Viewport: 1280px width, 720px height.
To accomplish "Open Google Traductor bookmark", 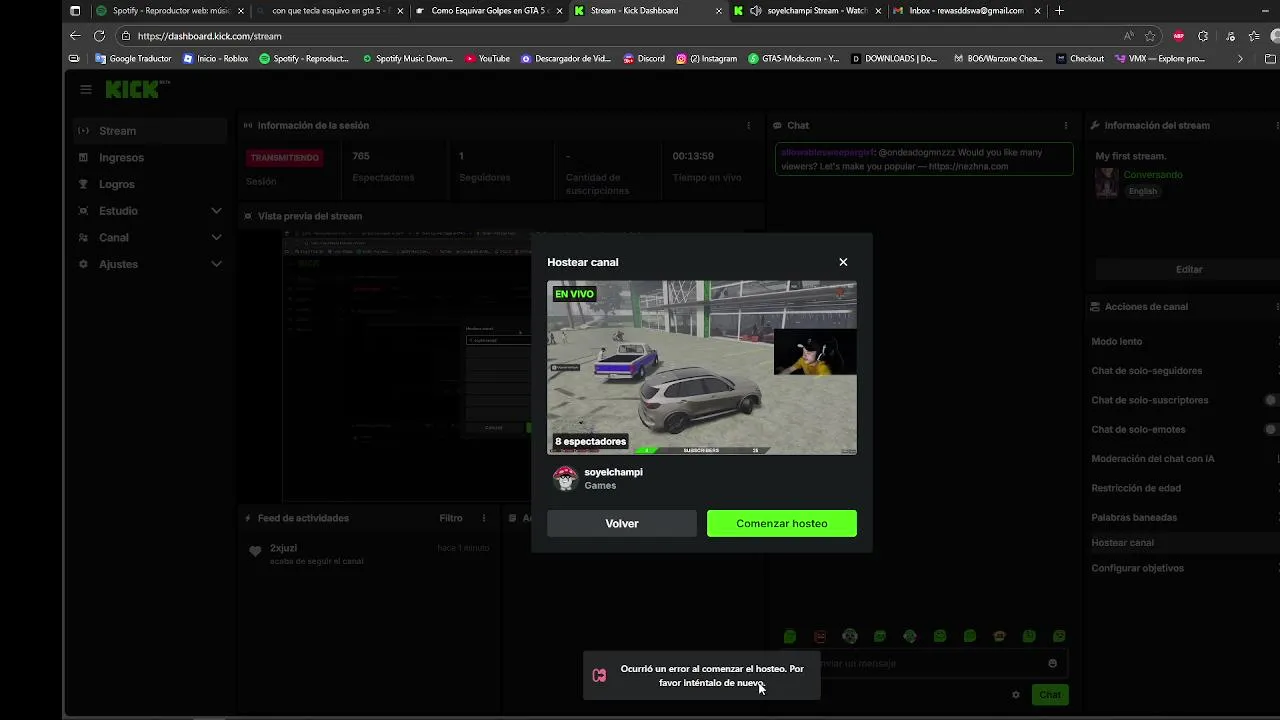I will click(x=133, y=59).
